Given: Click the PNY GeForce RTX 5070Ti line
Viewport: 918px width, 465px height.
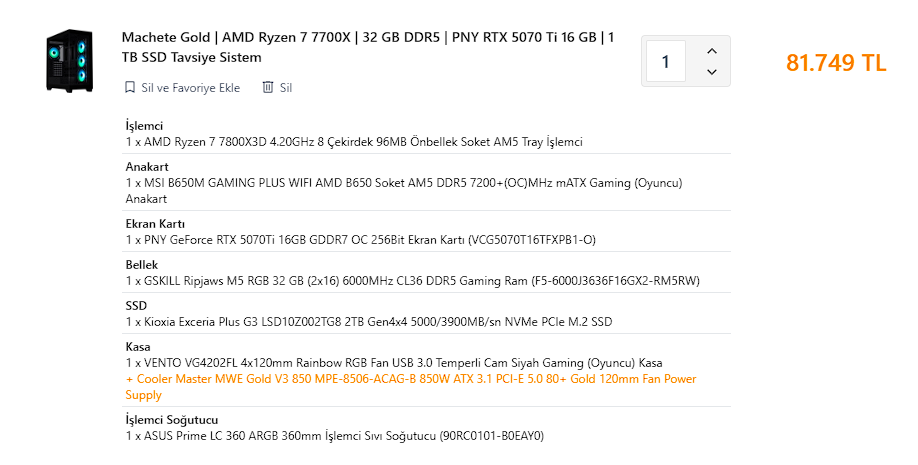Looking at the screenshot, I should pos(361,240).
